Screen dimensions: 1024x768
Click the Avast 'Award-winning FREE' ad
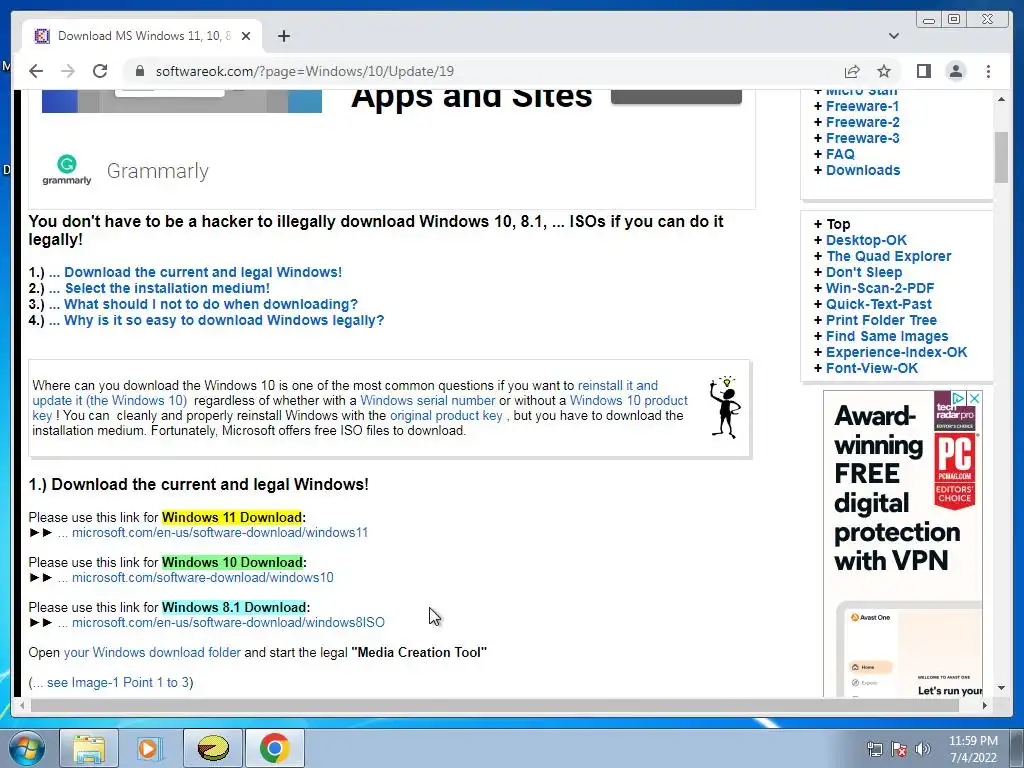[903, 544]
